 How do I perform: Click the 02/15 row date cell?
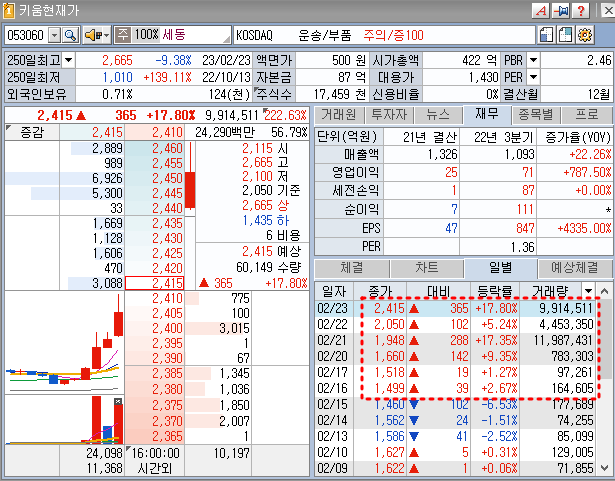pos(333,404)
